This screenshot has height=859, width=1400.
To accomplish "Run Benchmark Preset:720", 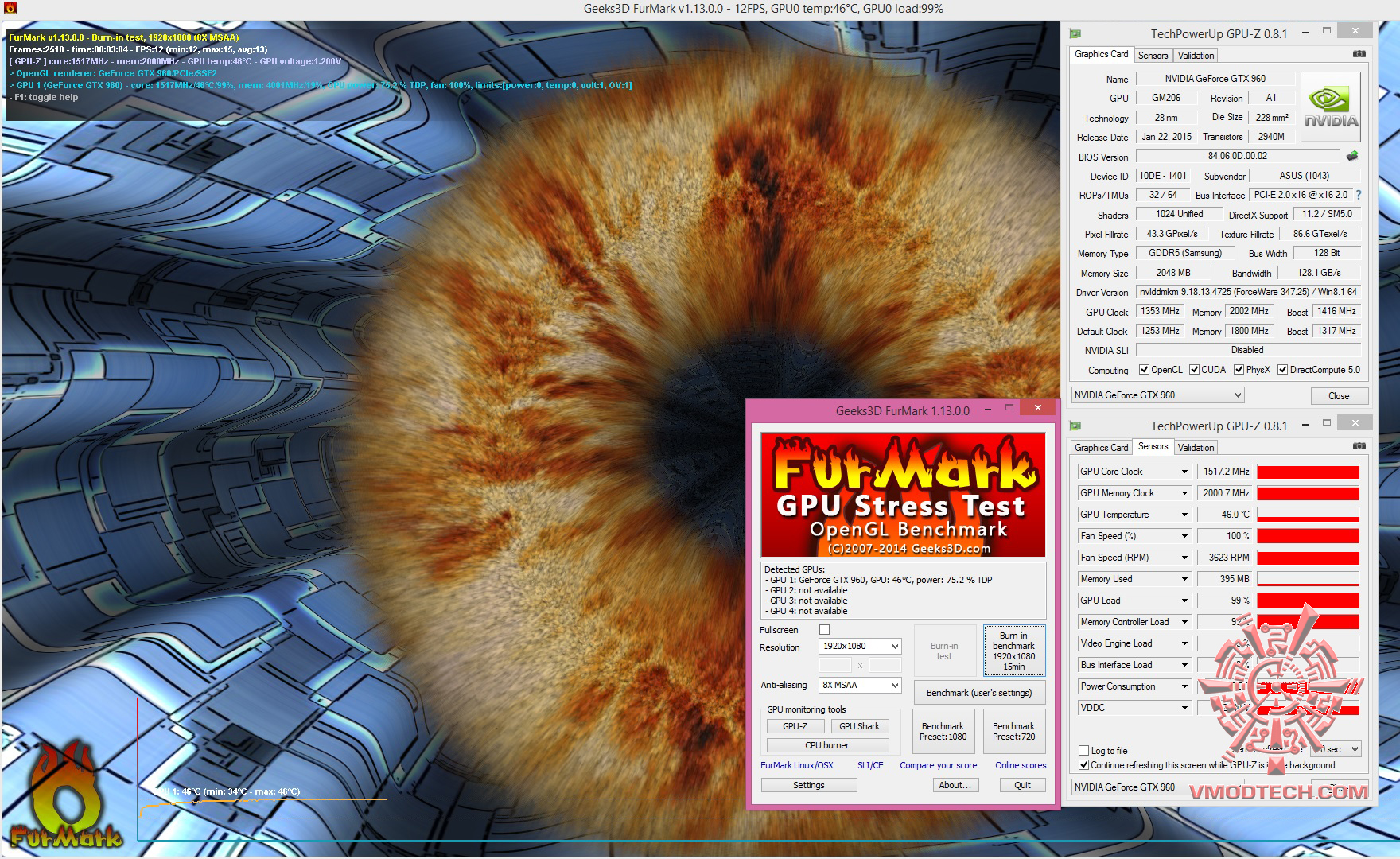I will 1013,732.
